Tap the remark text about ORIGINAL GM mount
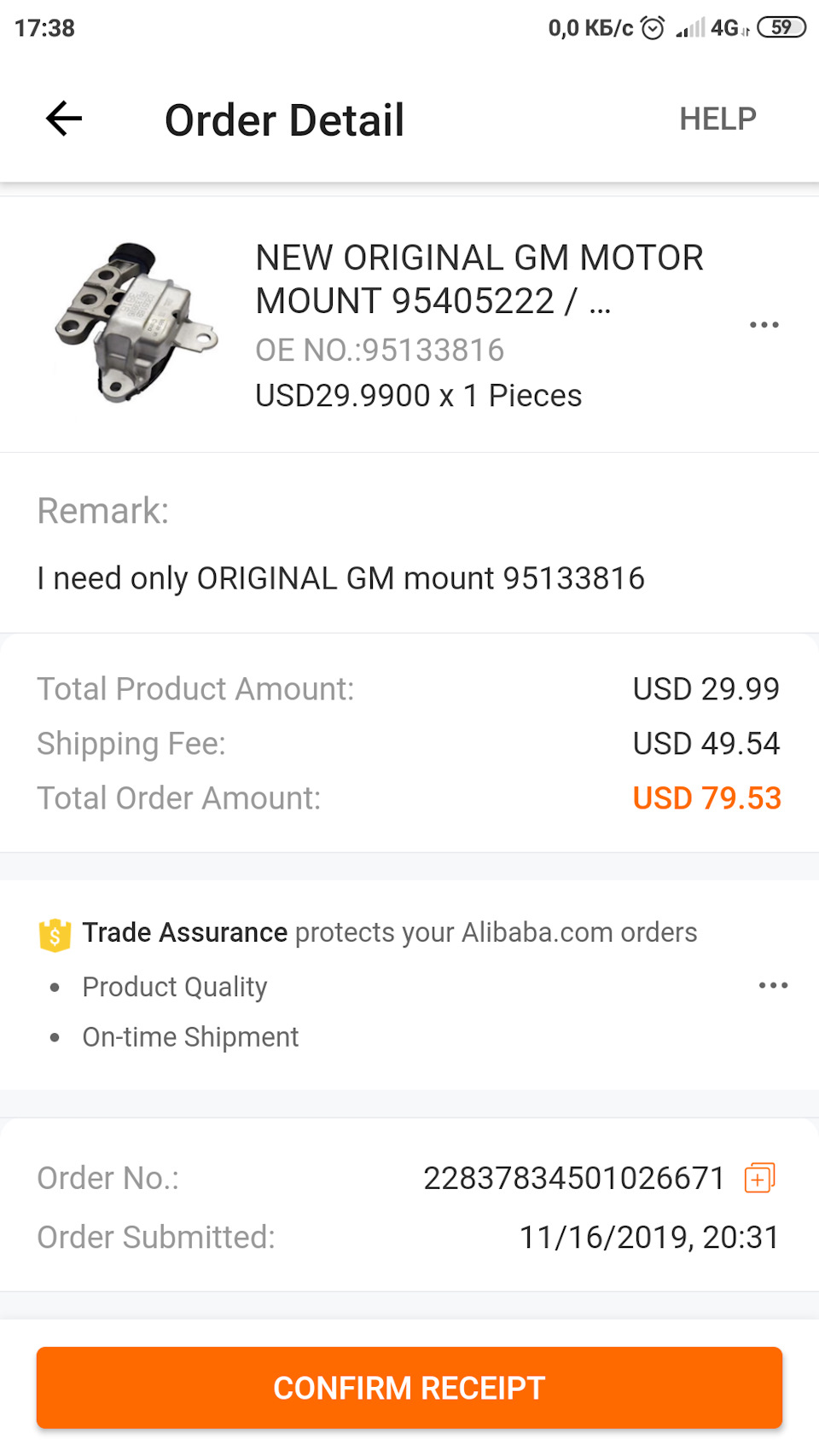819x1456 pixels. [x=340, y=578]
